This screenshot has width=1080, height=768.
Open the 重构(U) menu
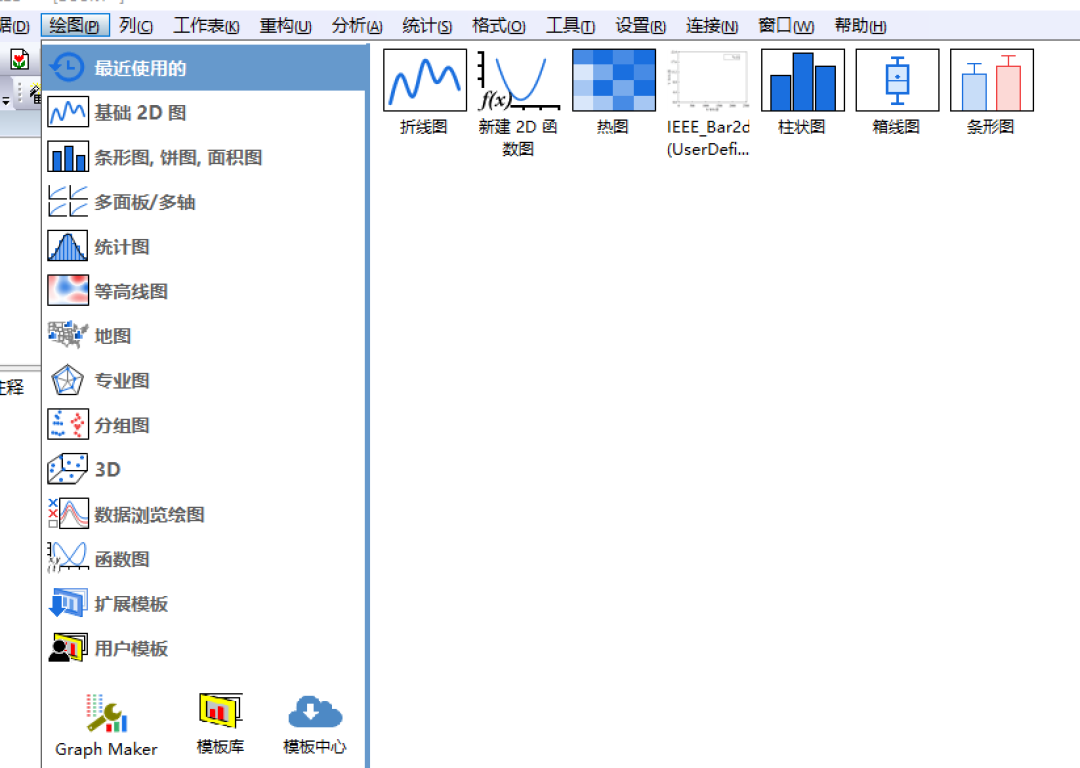[x=285, y=25]
